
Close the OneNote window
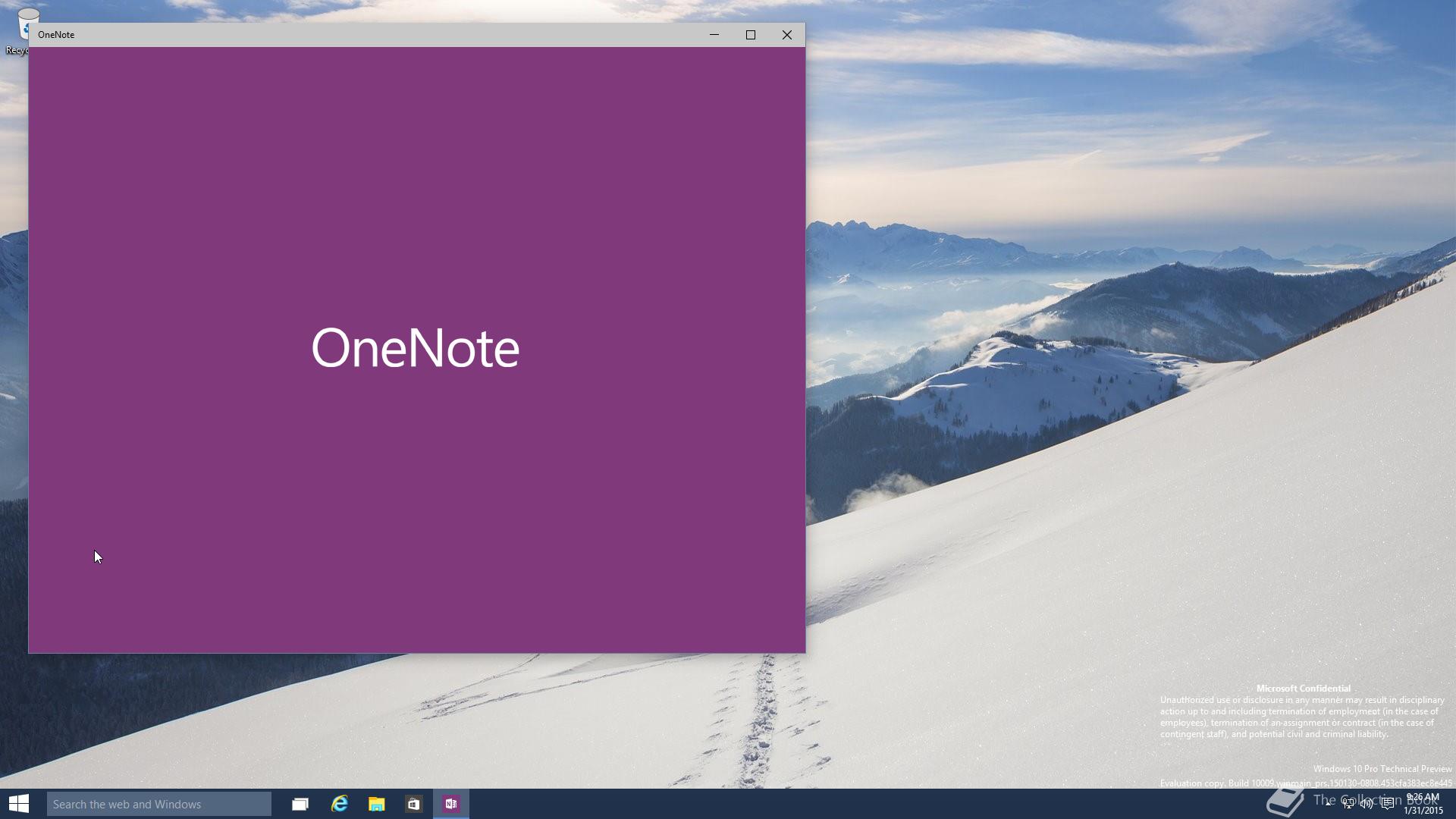(x=786, y=35)
